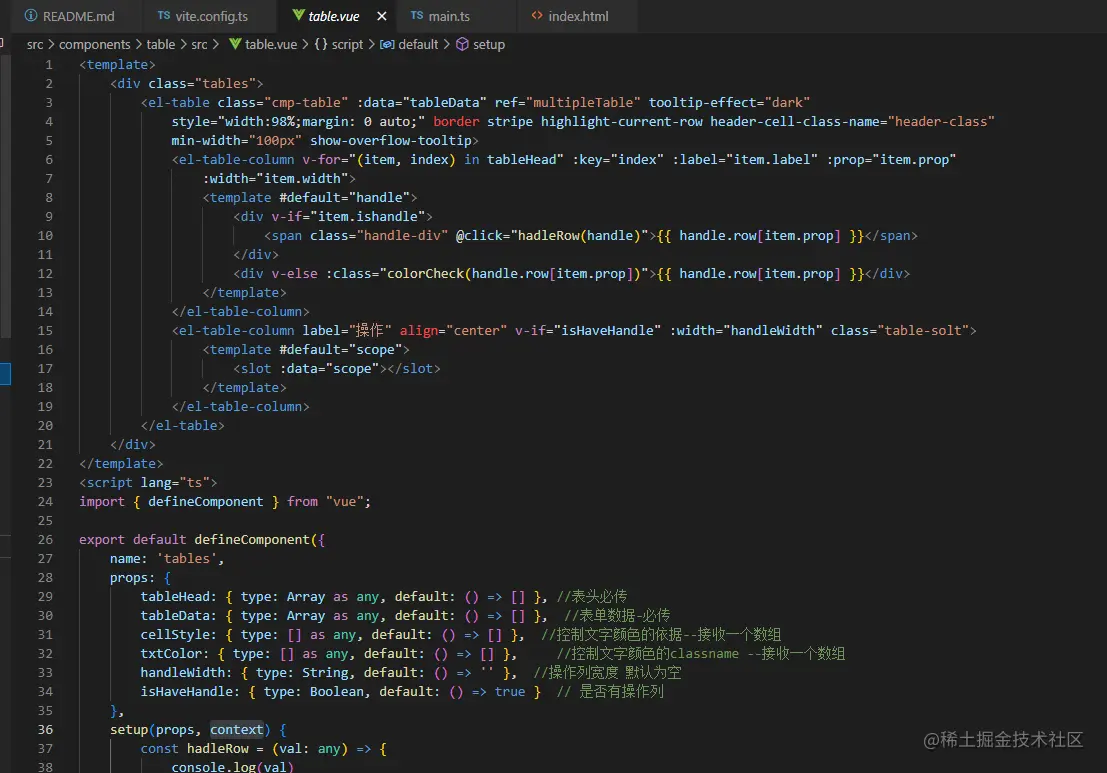The height and width of the screenshot is (773, 1107).
Task: Click line number 15 in the gutter
Action: click(45, 330)
